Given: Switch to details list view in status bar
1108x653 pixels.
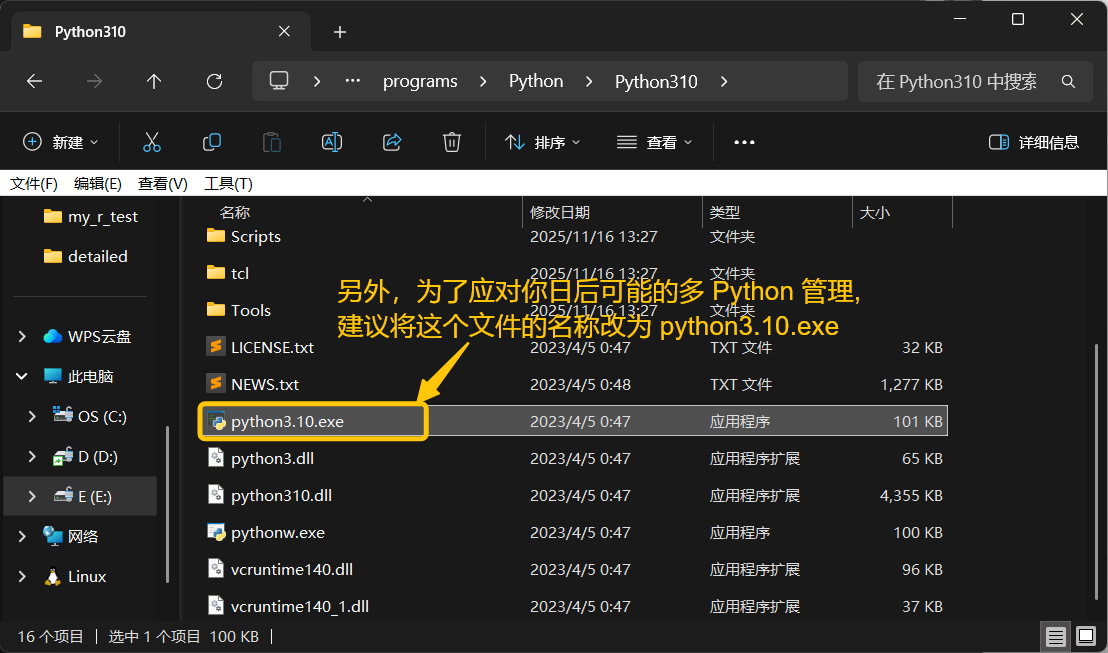Looking at the screenshot, I should coord(1055,636).
